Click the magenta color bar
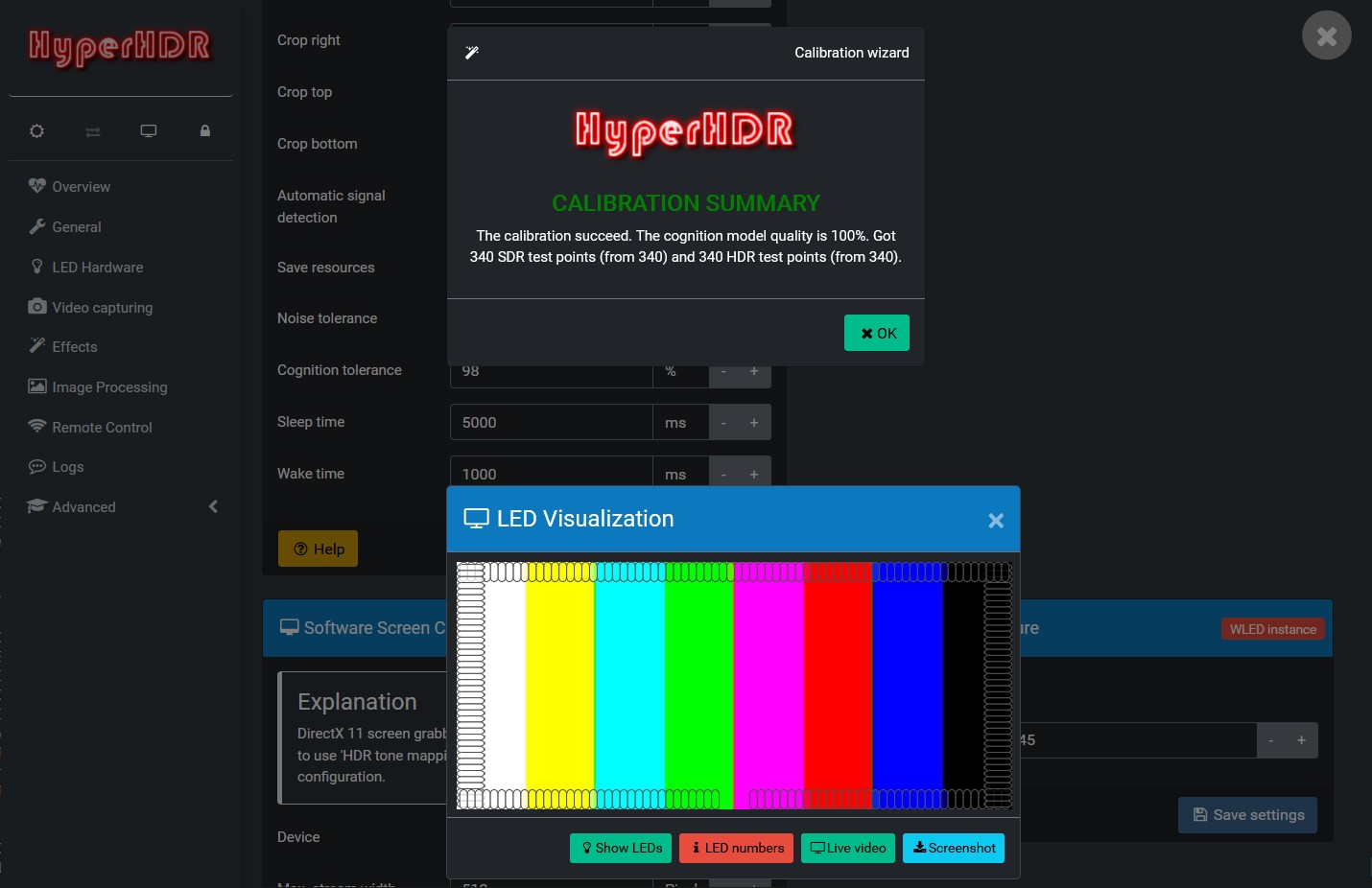The width and height of the screenshot is (1372, 888). (769, 686)
